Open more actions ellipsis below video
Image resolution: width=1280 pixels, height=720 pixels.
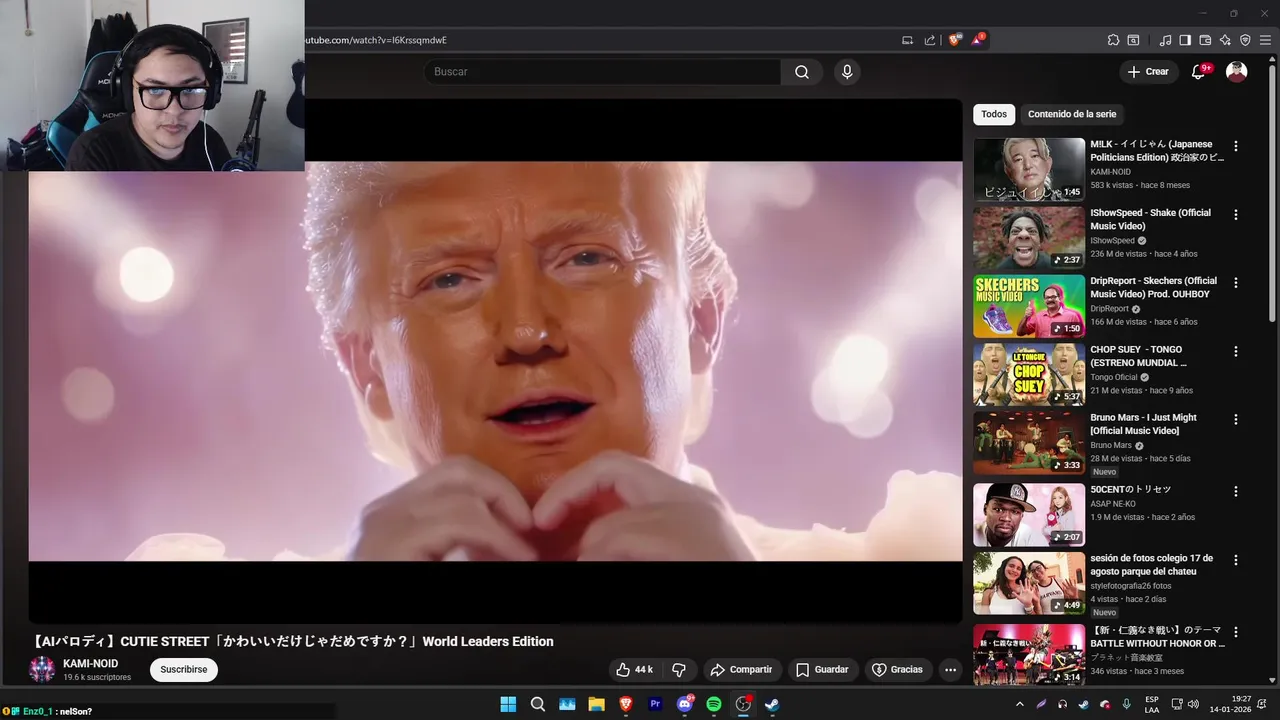click(950, 670)
